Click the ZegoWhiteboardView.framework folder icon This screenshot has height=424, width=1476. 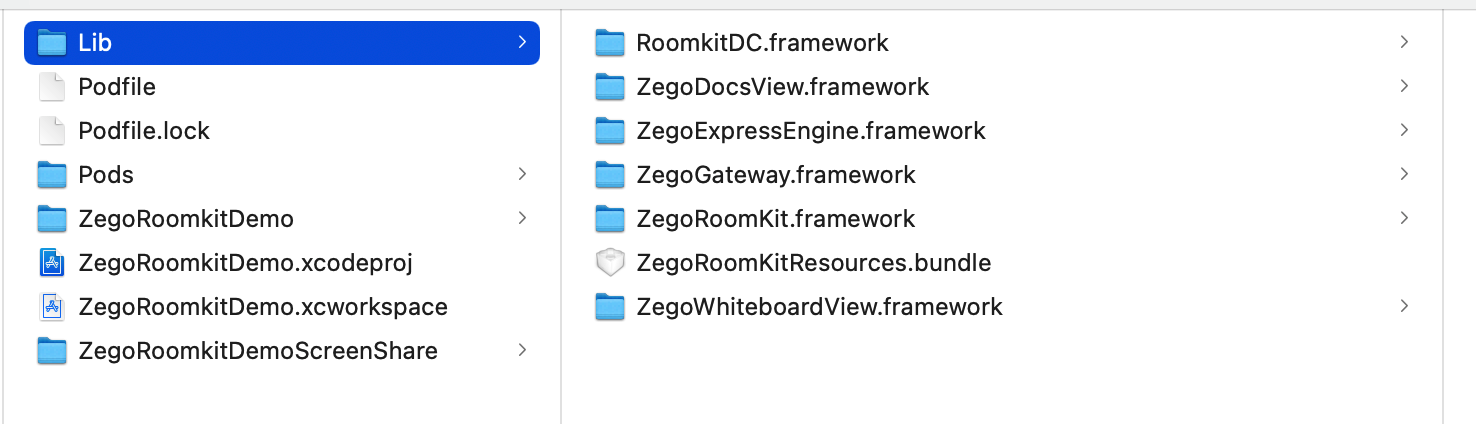609,307
